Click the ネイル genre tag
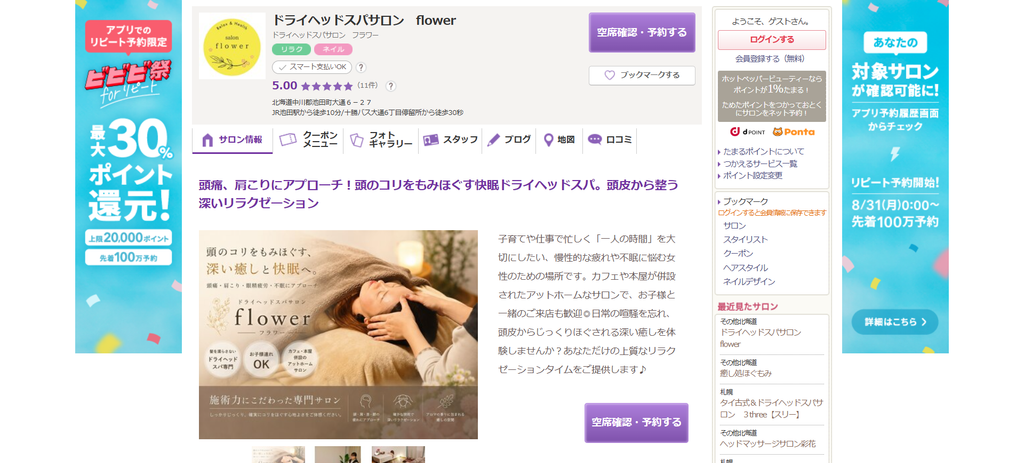This screenshot has height=463, width=1024. pos(333,49)
